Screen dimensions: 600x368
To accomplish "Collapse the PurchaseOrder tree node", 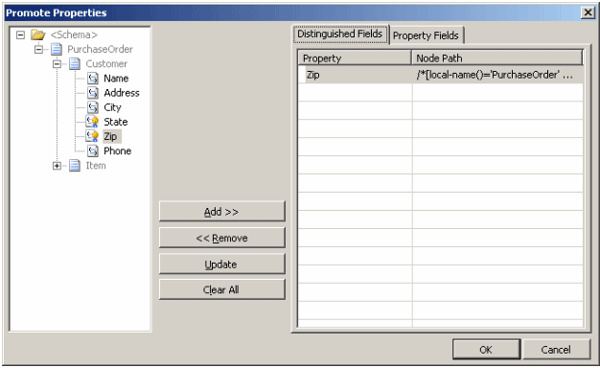I will pos(39,49).
